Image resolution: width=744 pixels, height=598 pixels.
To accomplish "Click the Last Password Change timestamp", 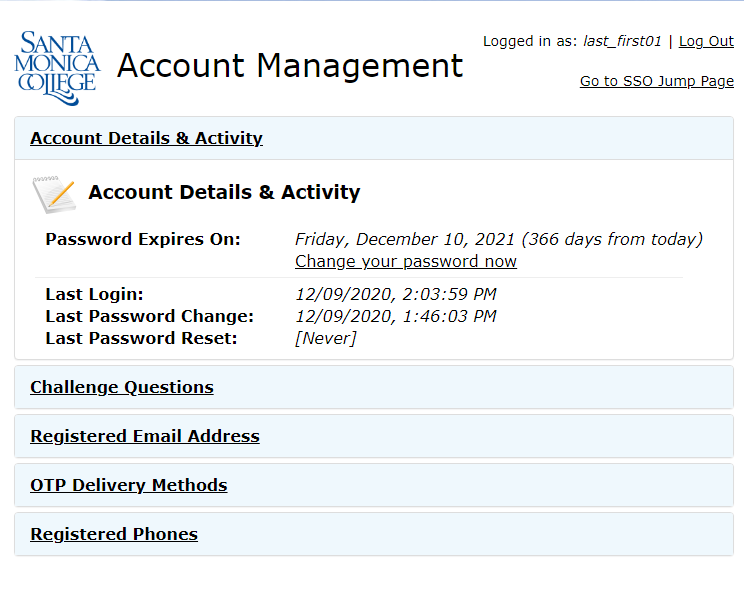I will point(395,316).
